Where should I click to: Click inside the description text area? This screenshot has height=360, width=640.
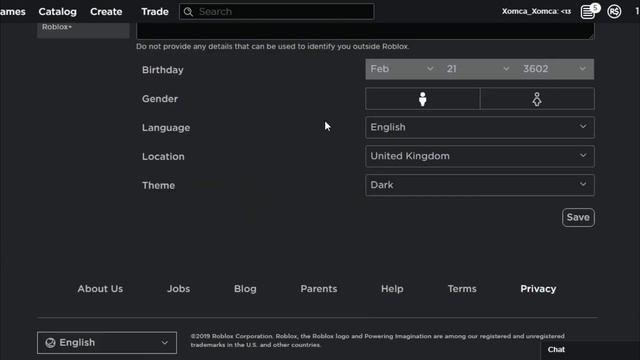click(365, 31)
